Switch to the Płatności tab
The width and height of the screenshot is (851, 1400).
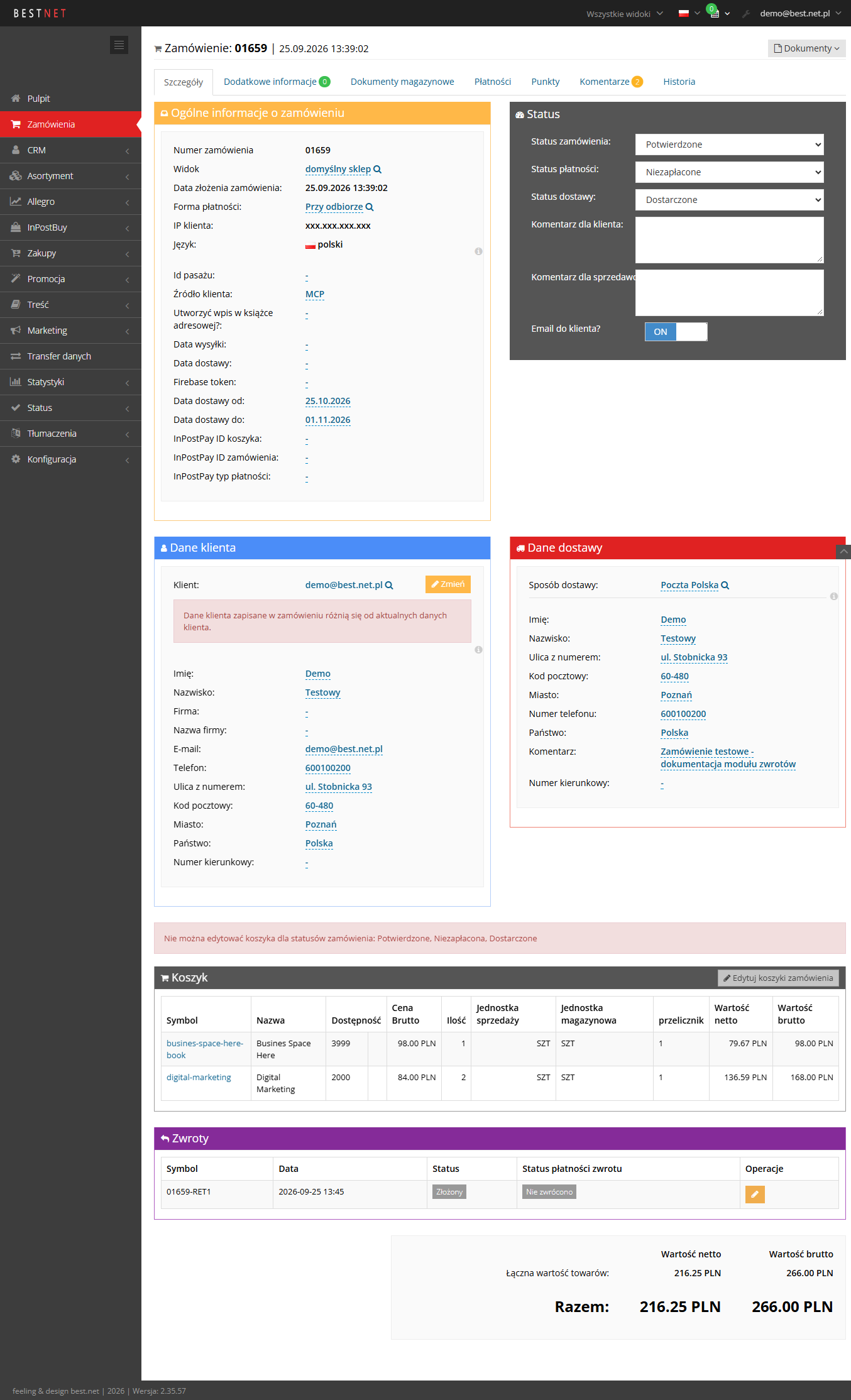coord(493,82)
